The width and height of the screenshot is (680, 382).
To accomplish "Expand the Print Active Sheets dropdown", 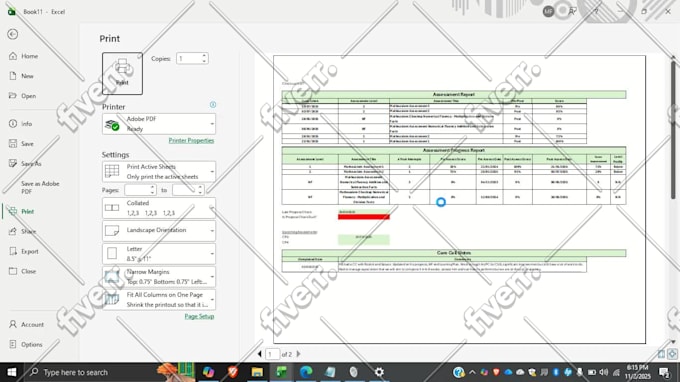I will tap(159, 172).
